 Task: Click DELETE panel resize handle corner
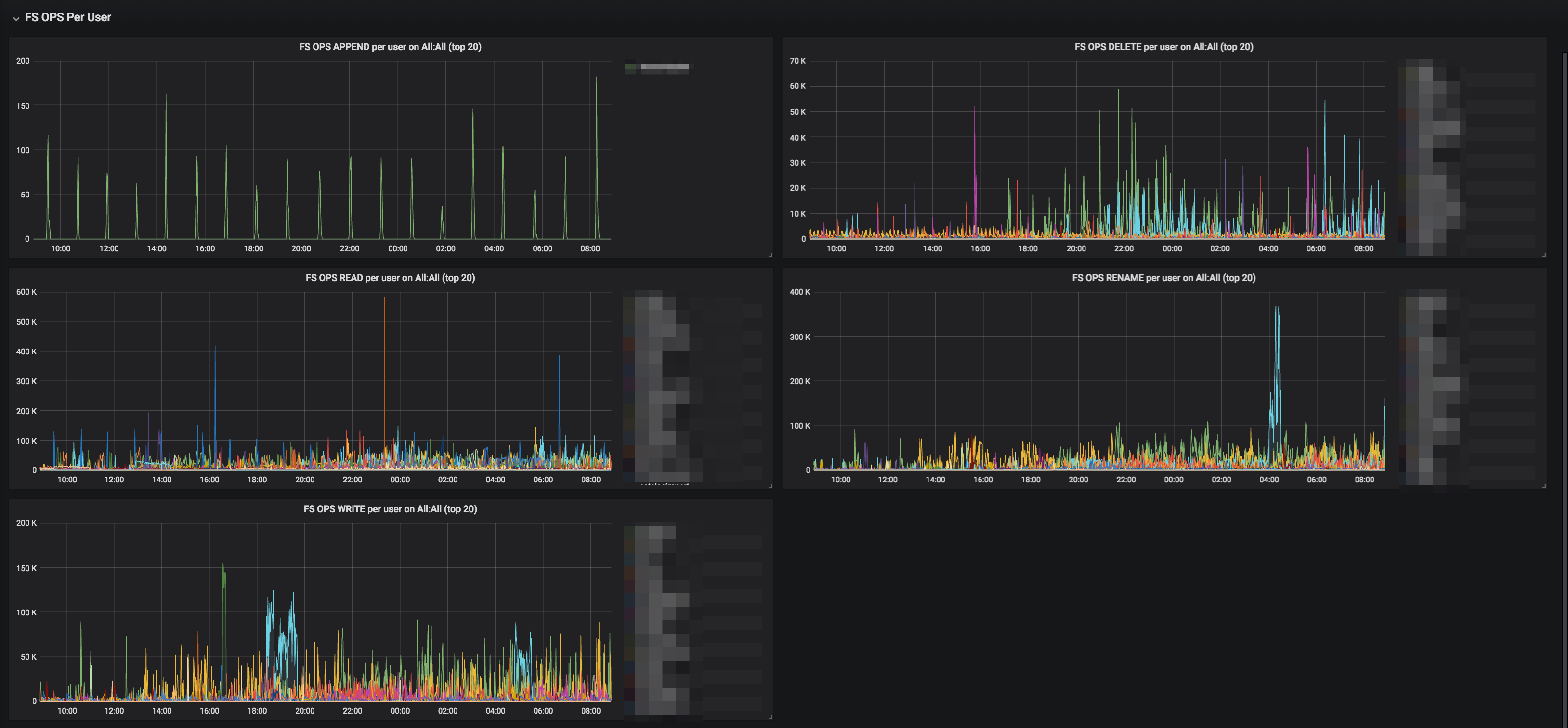point(1543,255)
